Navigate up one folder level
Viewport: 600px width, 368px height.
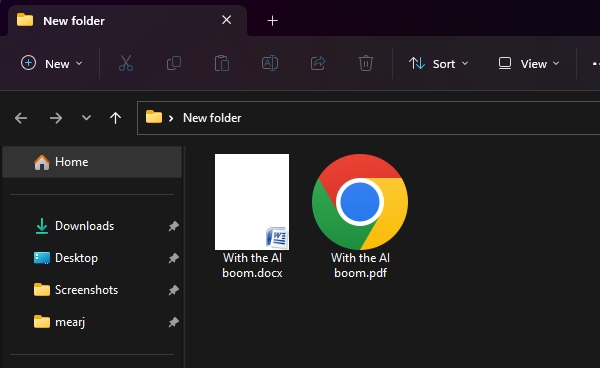tap(115, 118)
